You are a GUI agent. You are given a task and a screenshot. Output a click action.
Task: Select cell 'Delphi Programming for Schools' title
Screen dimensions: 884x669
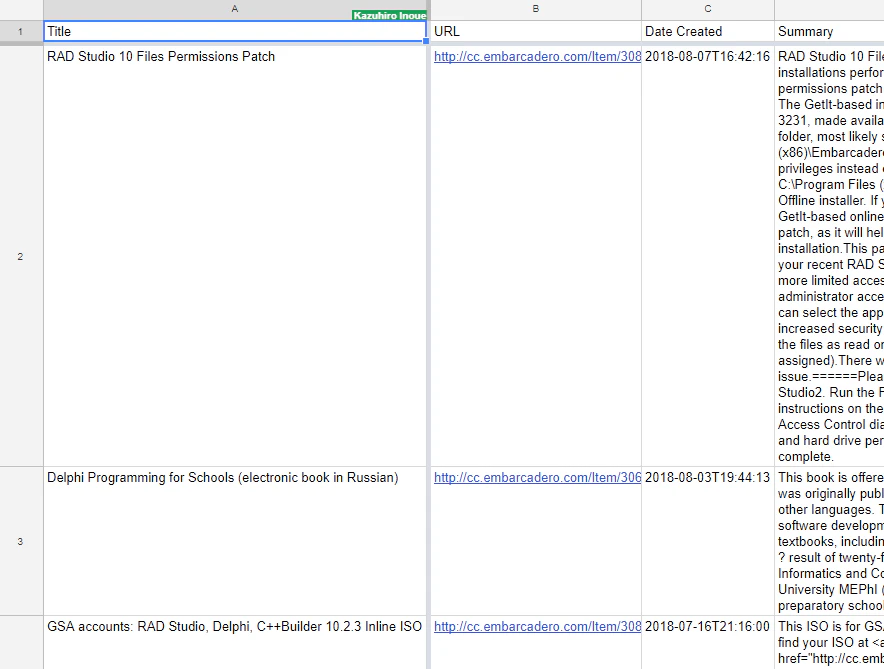tap(235, 541)
